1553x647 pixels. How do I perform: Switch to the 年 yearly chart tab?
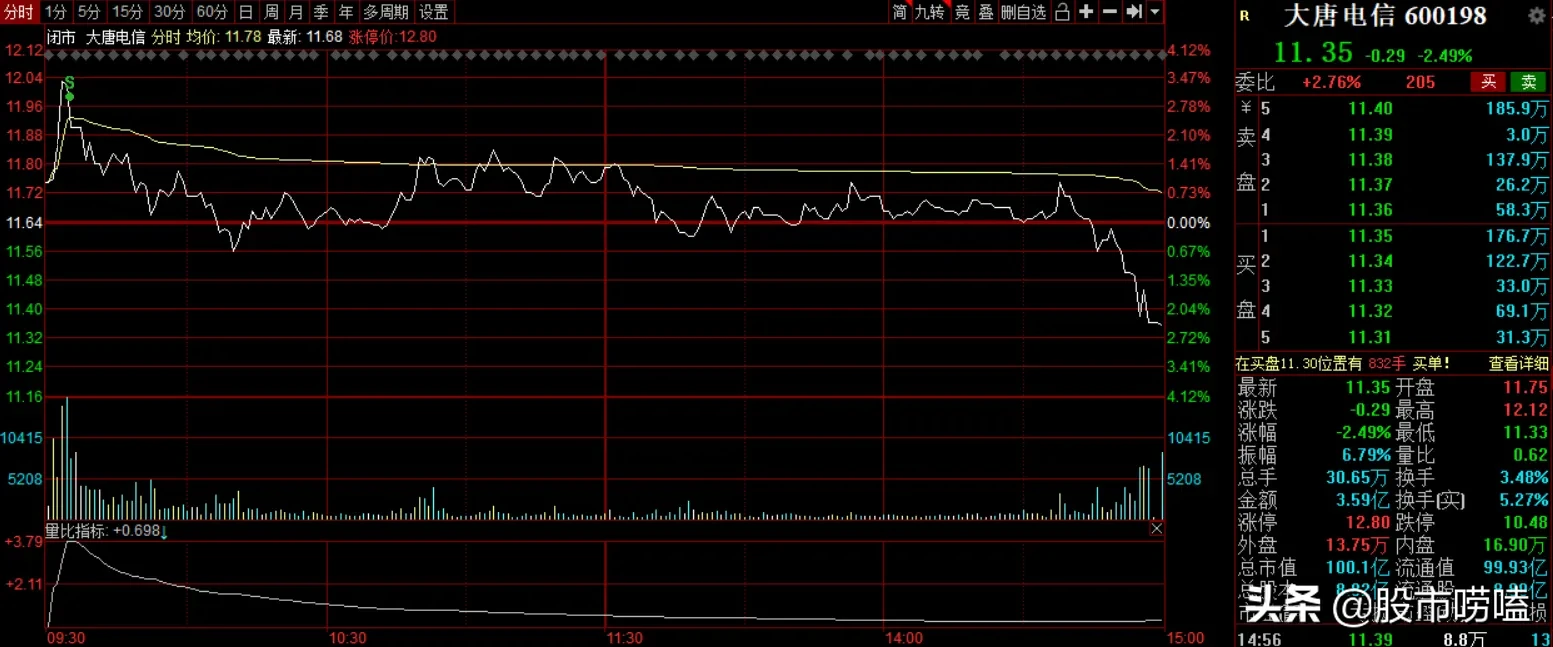[x=346, y=12]
